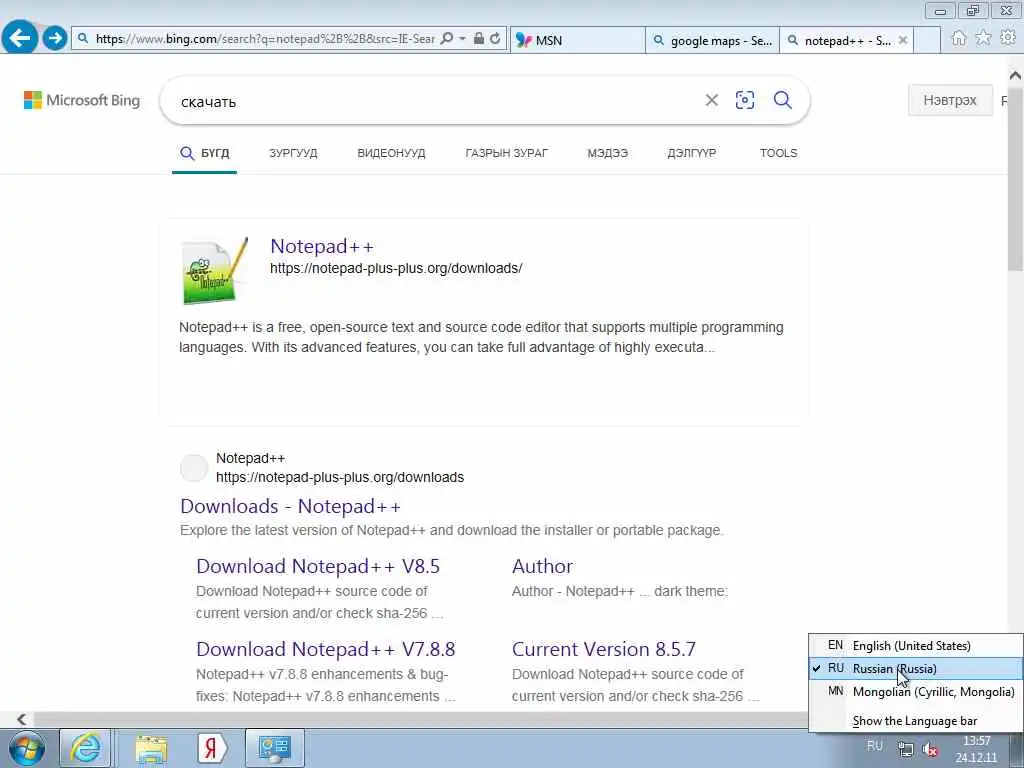Go back with the browser Back arrow
The height and width of the screenshot is (768, 1024).
point(20,38)
